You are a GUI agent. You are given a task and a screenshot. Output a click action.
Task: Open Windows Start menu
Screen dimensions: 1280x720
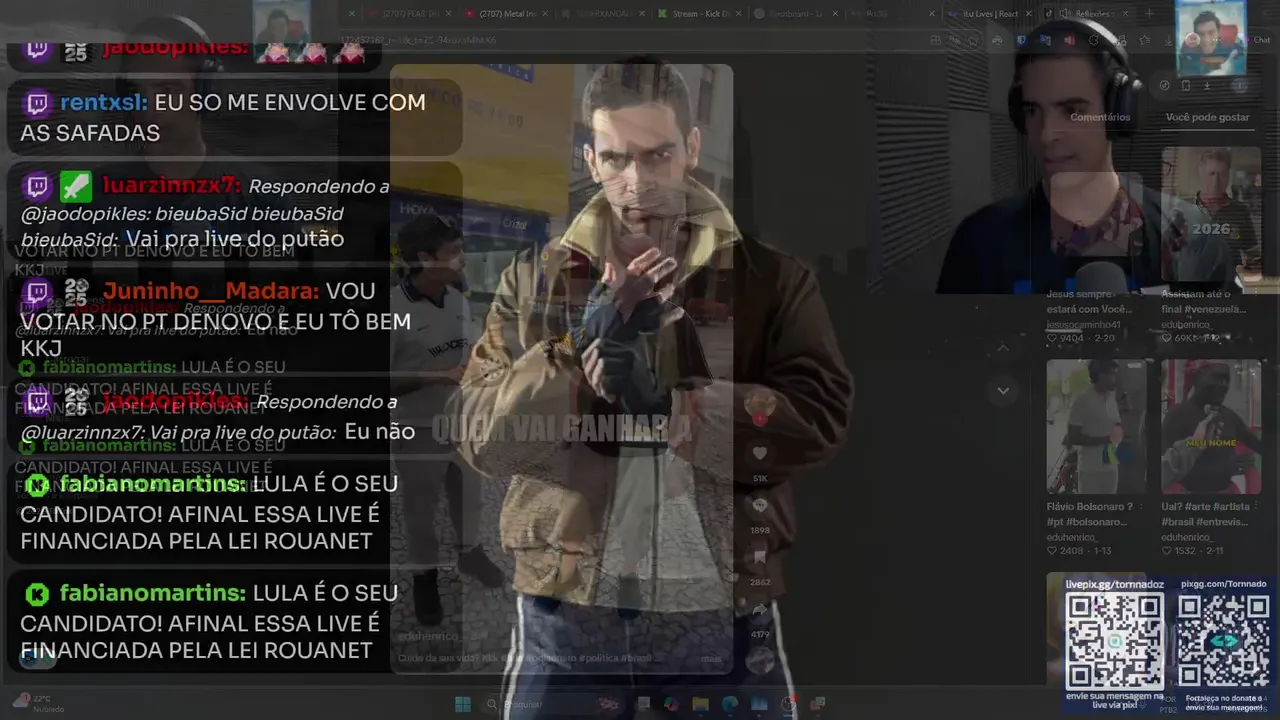pos(463,704)
